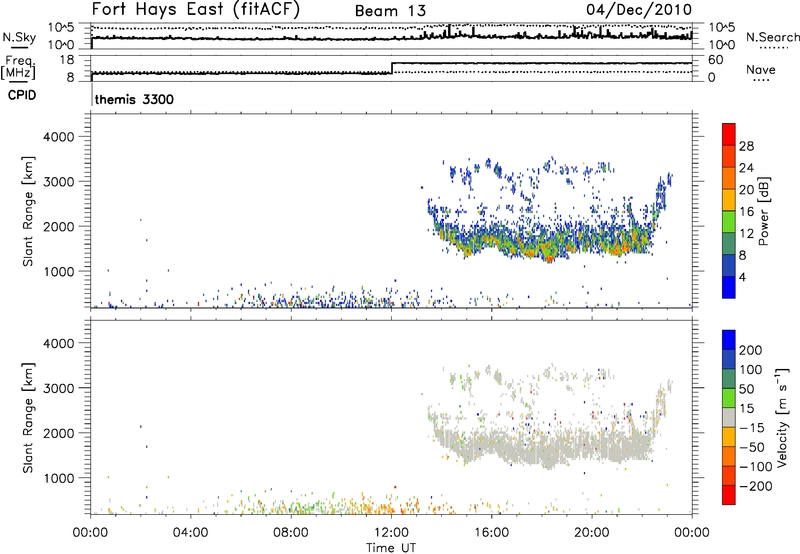Click the 16:00 time tick label

tap(491, 533)
